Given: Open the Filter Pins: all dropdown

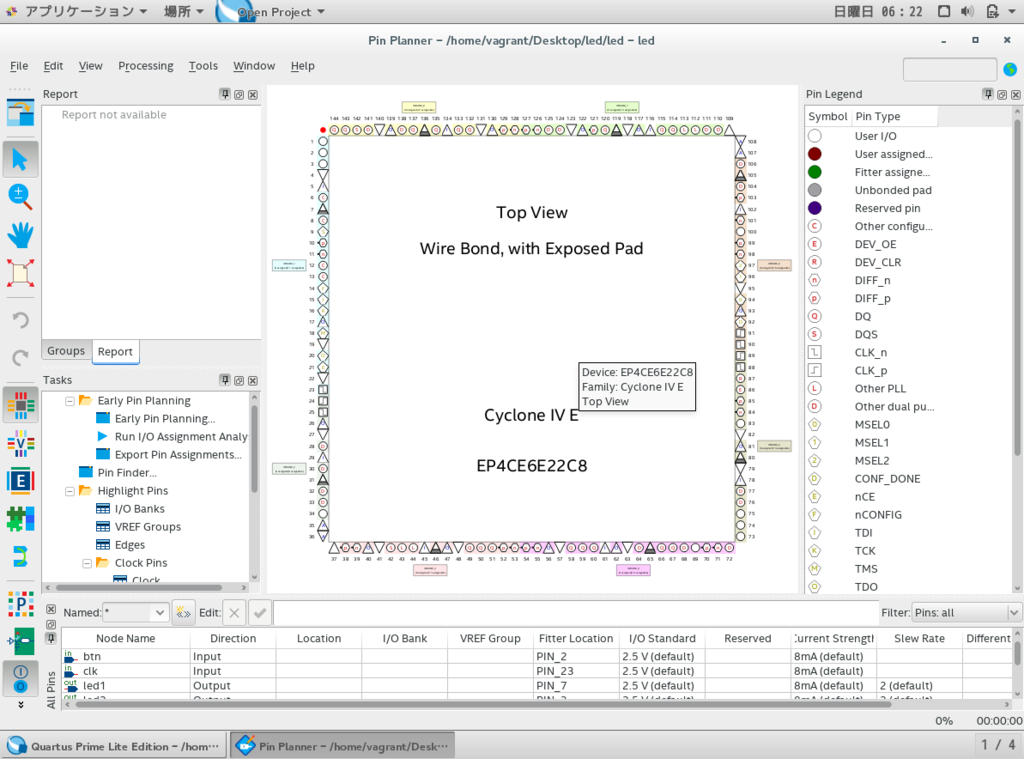Looking at the screenshot, I should tap(966, 613).
